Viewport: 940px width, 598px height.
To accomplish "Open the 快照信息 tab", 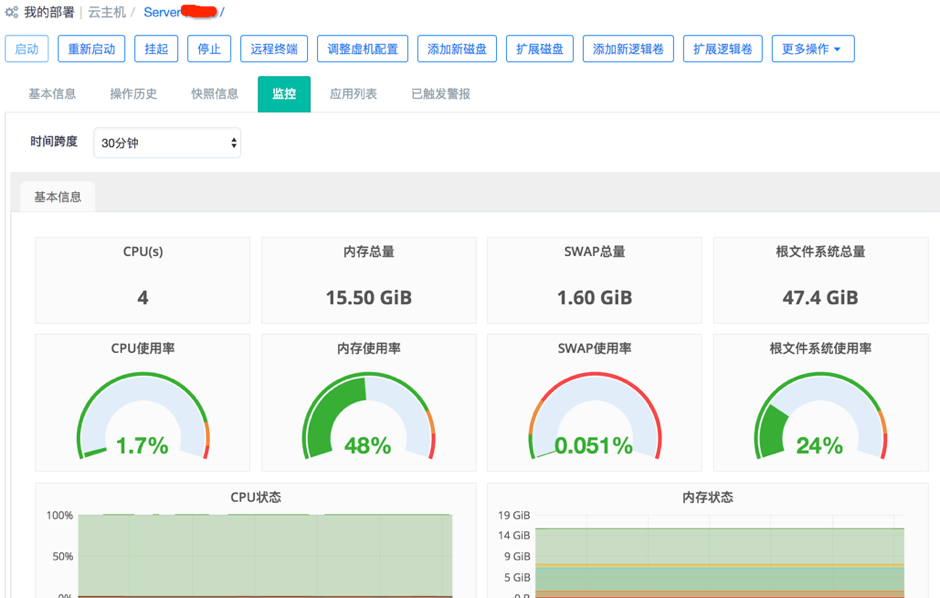I will pyautogui.click(x=213, y=93).
